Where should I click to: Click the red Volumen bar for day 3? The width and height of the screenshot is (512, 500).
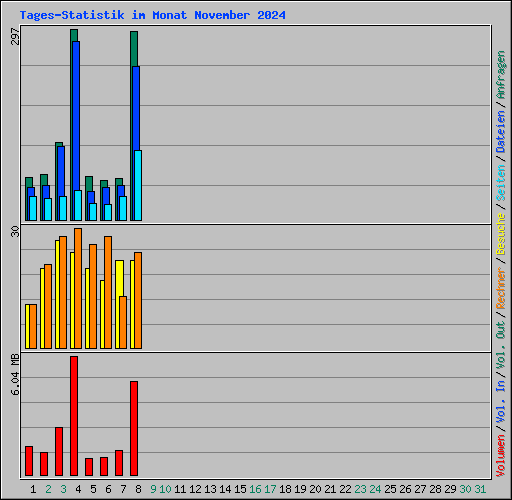pos(59,451)
